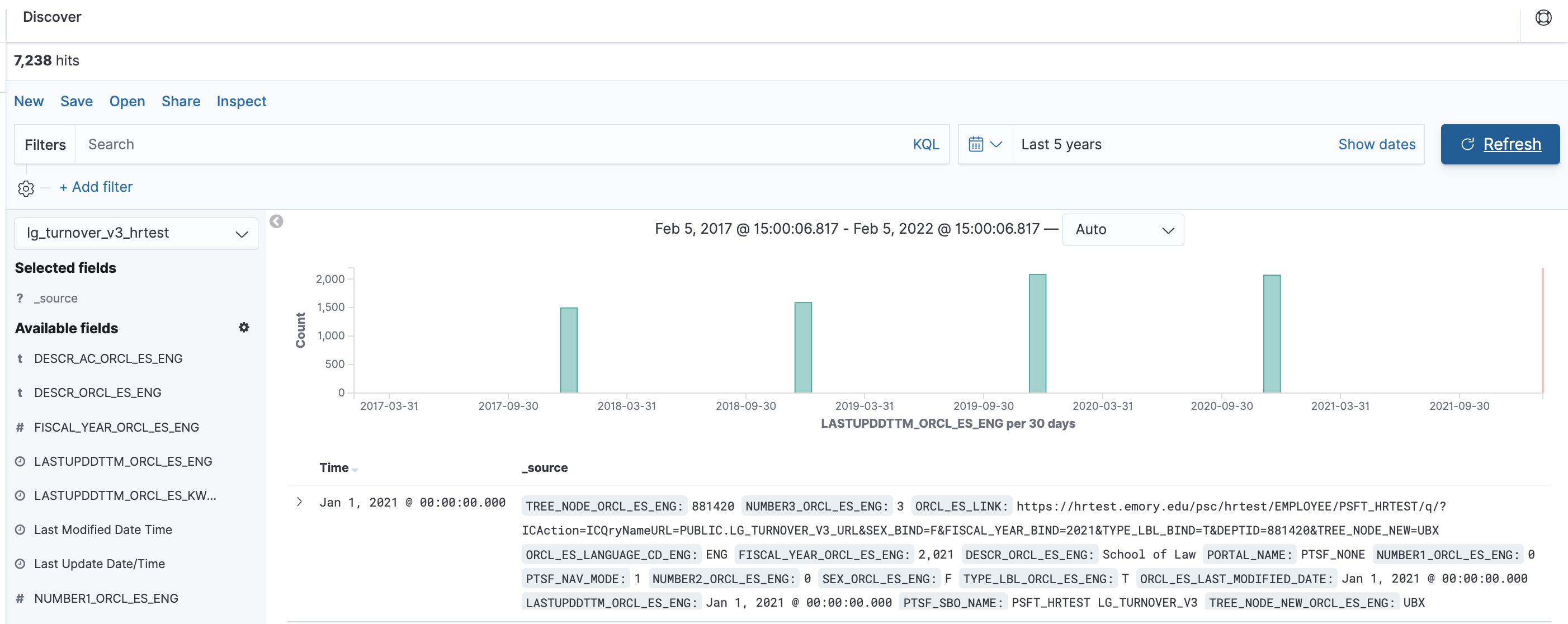Toggle the KQL query language switch

[x=925, y=144]
